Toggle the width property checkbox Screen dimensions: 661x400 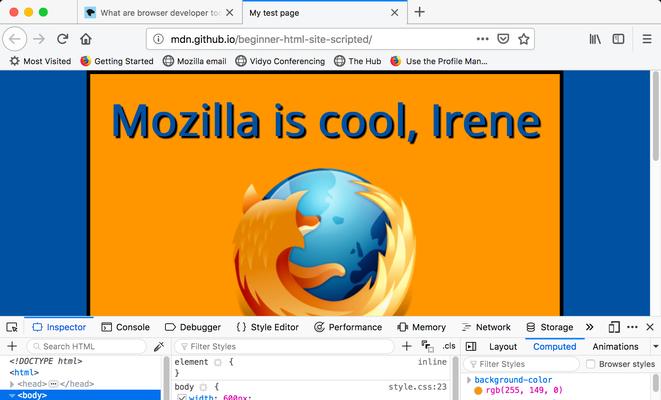[182, 397]
